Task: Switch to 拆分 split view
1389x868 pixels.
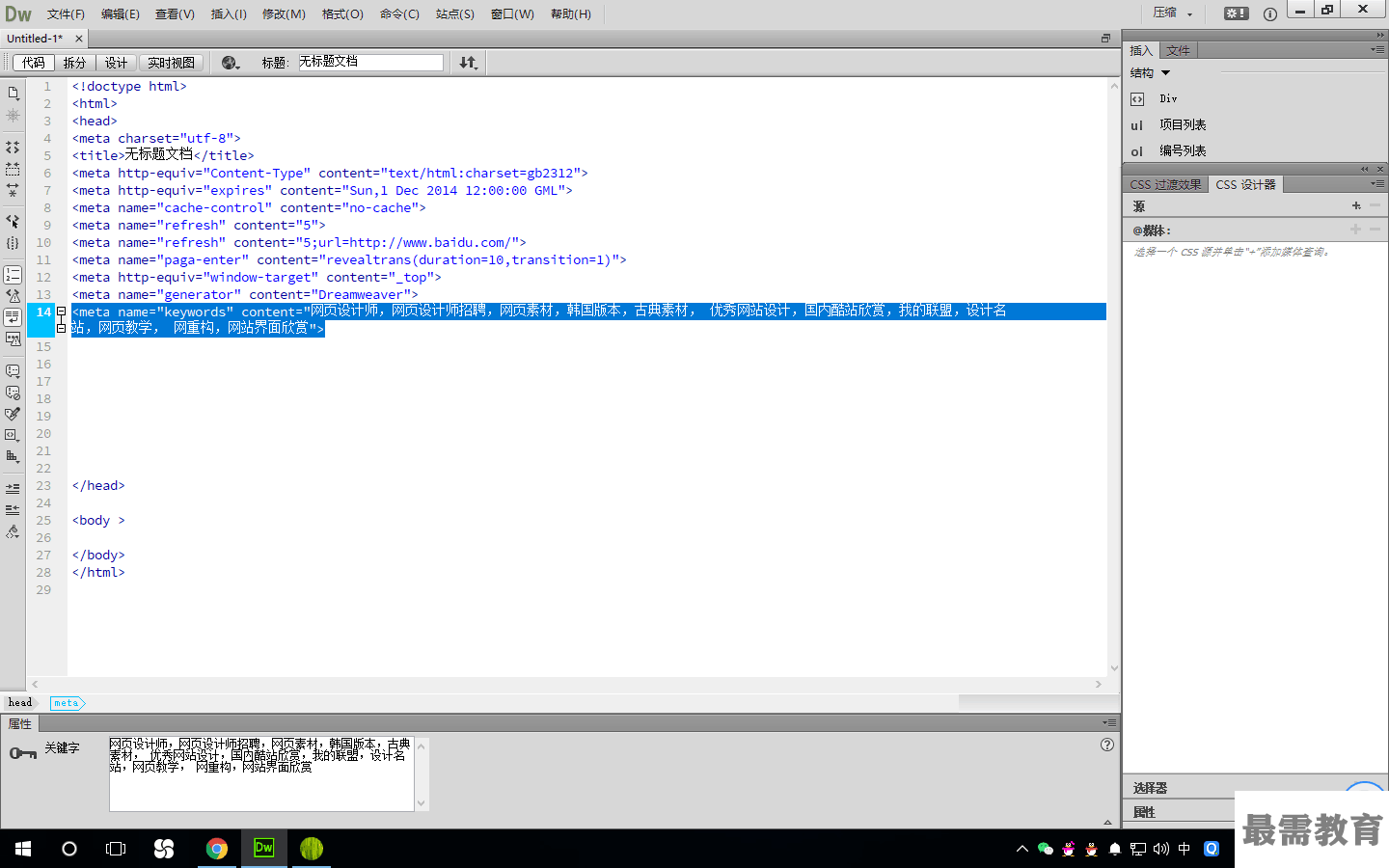Action: pos(74,63)
